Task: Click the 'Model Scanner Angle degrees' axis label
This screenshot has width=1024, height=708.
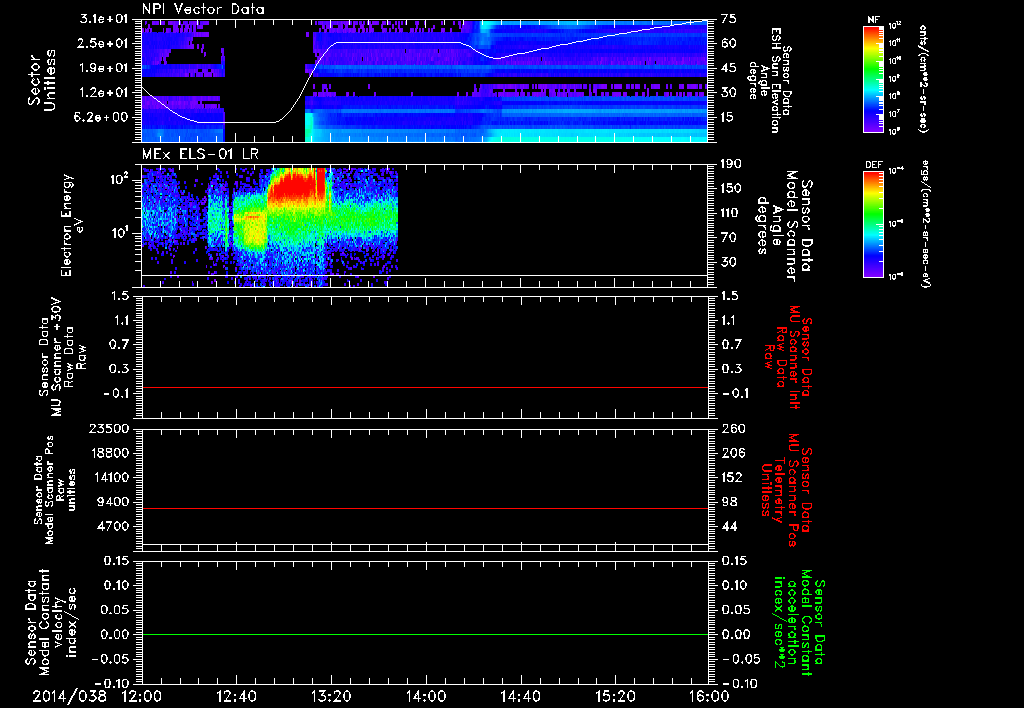Action: click(x=784, y=226)
